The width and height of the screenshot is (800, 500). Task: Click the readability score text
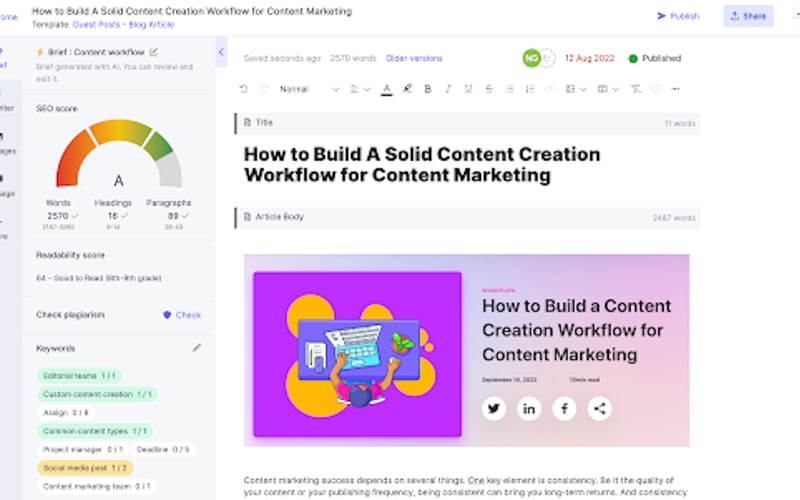[x=98, y=278]
